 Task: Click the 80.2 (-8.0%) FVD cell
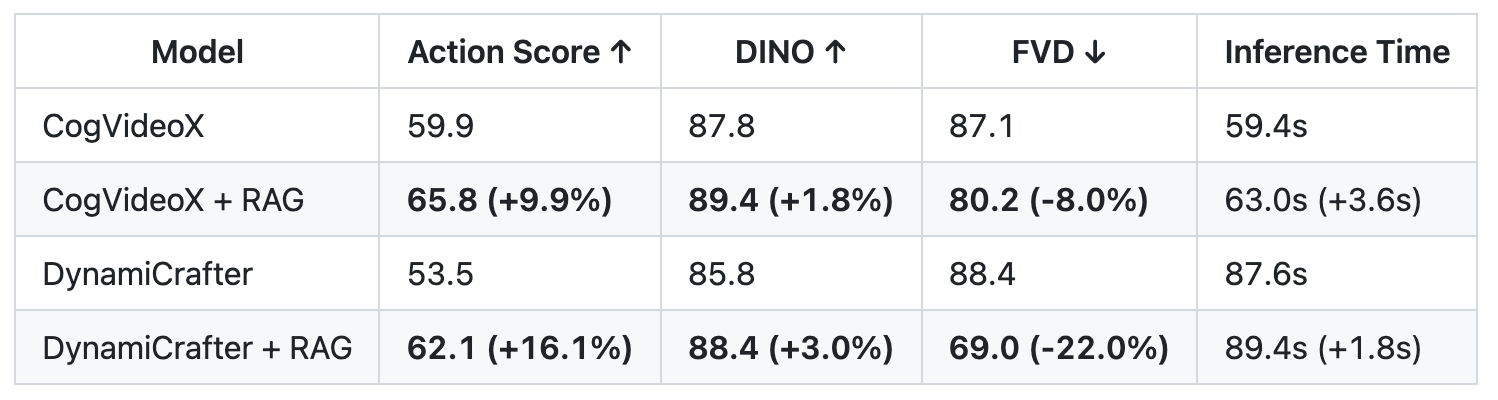(1048, 200)
